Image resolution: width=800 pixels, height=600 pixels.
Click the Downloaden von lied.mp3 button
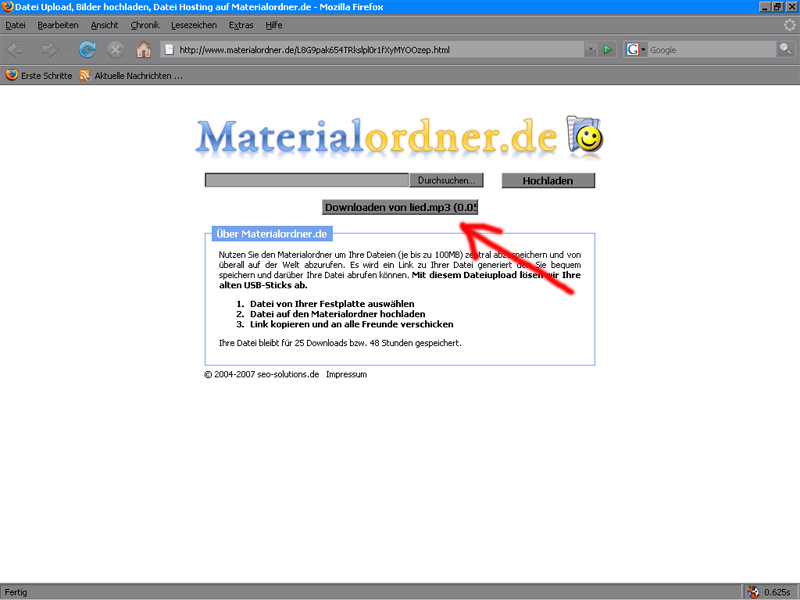400,207
